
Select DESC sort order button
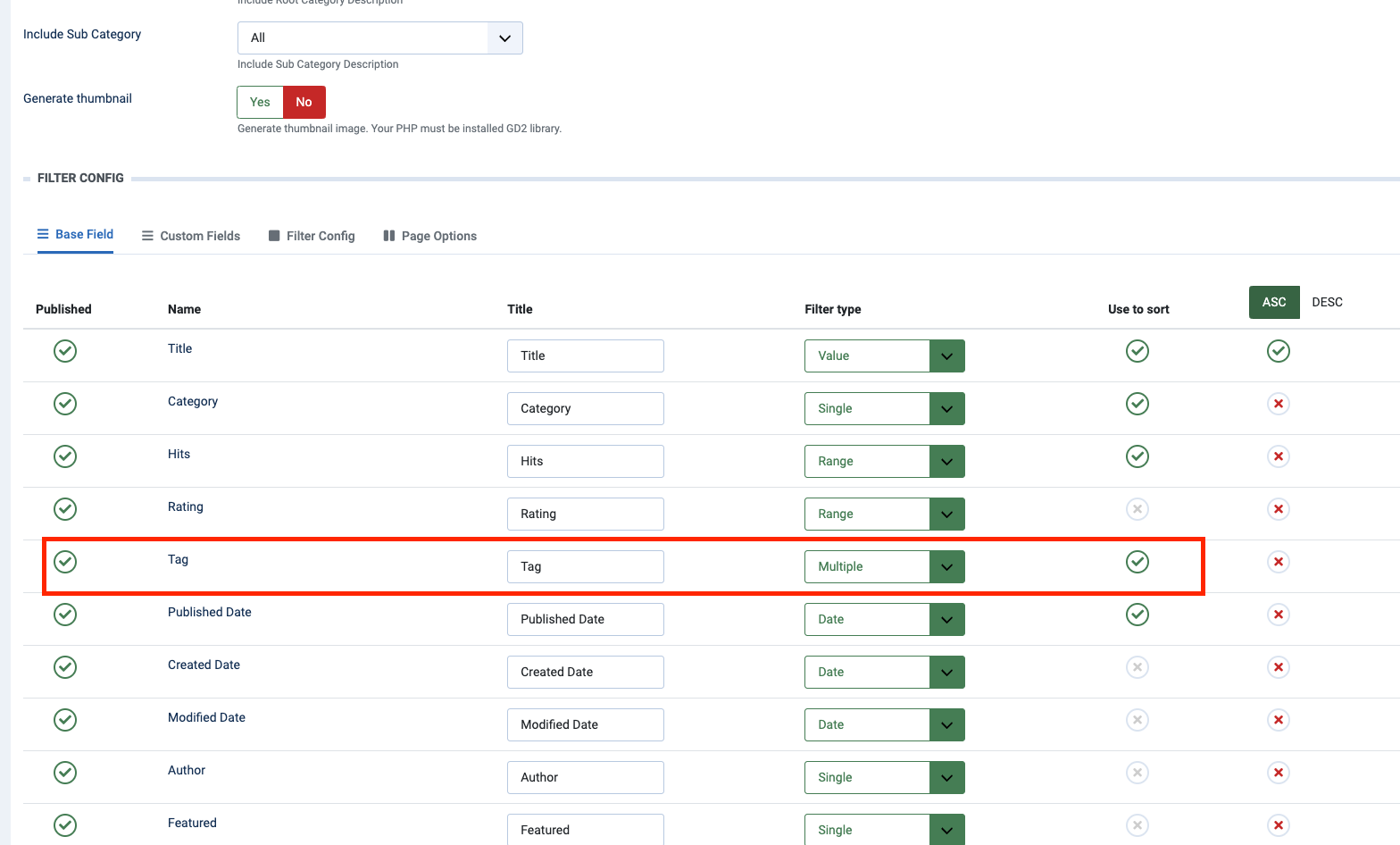pos(1327,302)
